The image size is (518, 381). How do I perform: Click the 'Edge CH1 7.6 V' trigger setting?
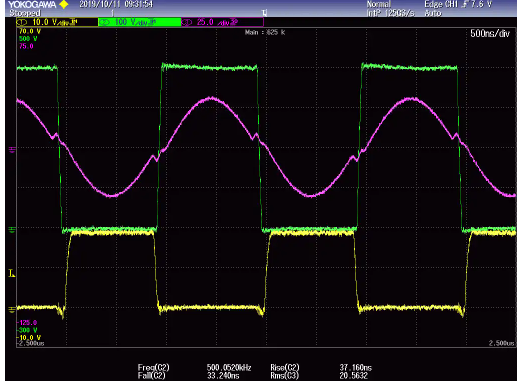458,4
